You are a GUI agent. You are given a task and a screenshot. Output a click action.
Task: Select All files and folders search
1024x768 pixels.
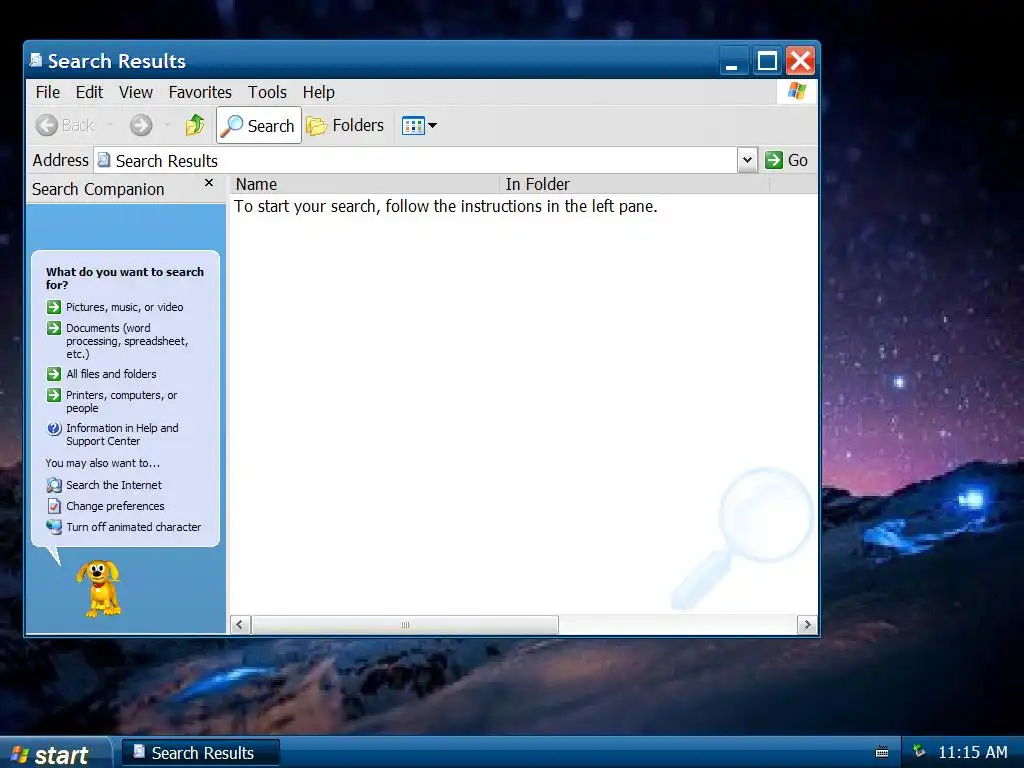111,374
